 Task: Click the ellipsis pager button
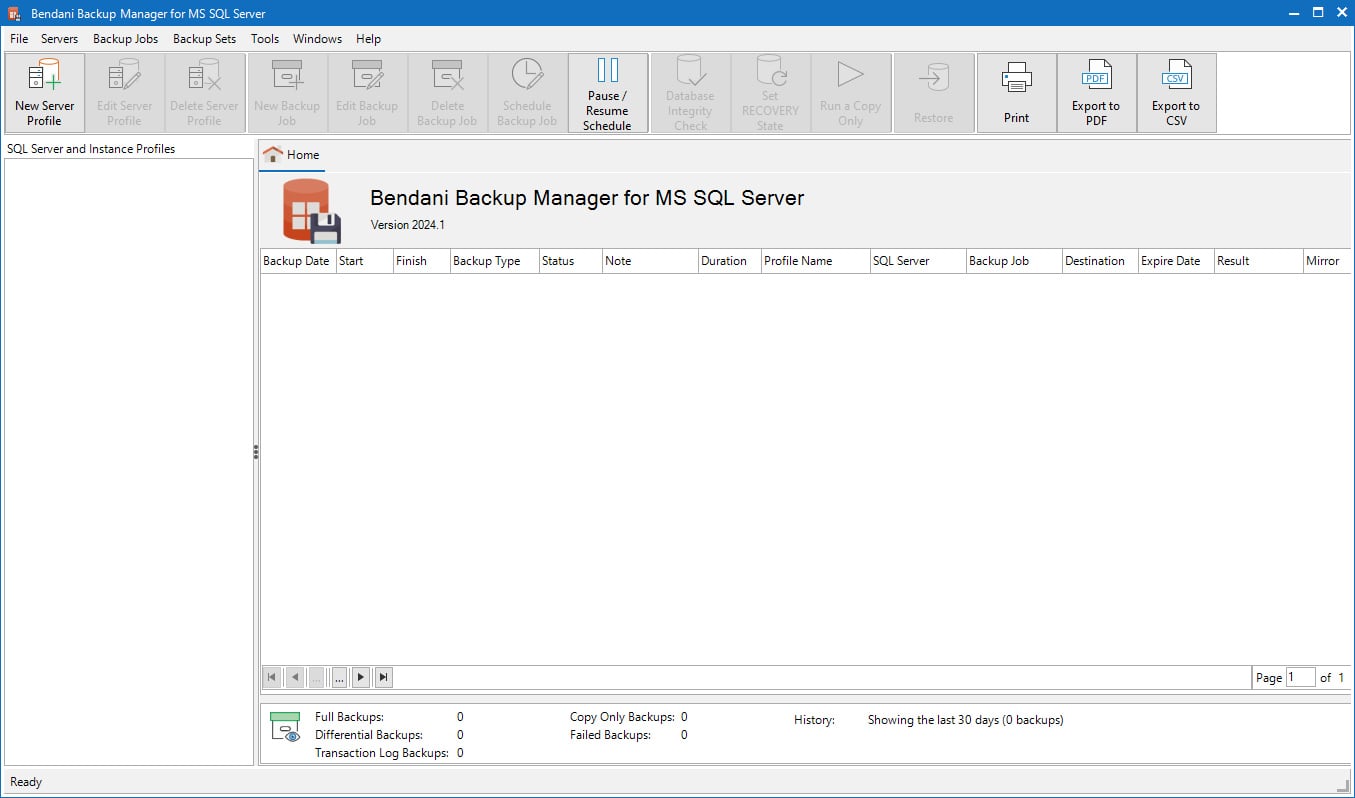[339, 677]
